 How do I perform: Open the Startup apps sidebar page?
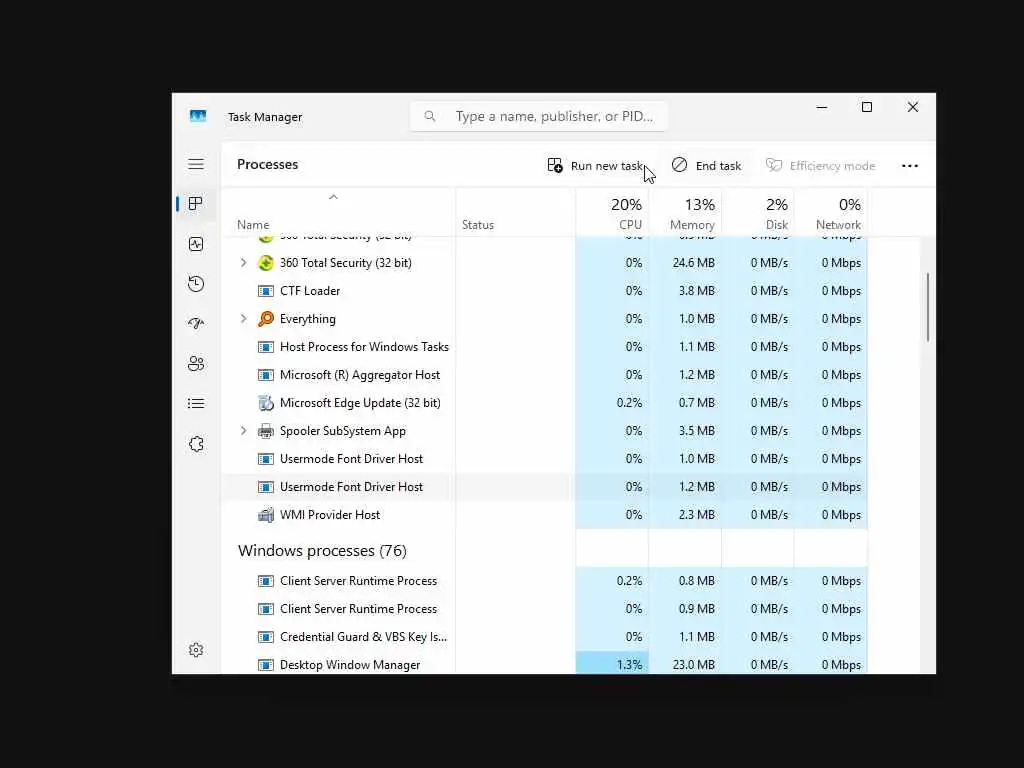pyautogui.click(x=195, y=324)
